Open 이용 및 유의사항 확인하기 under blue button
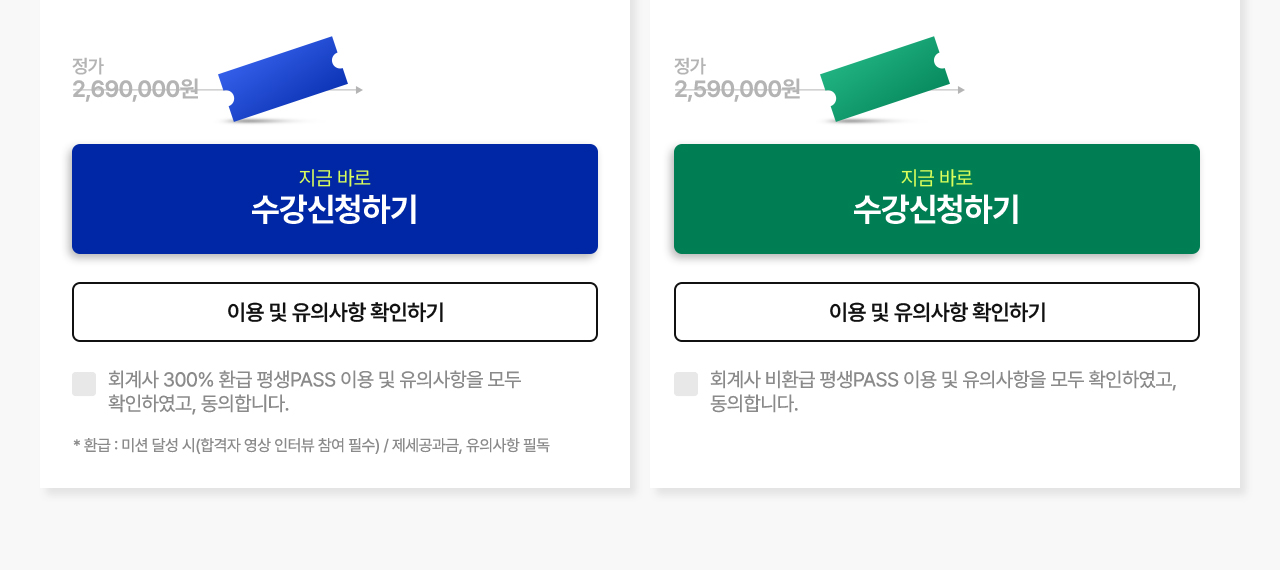 pos(335,312)
